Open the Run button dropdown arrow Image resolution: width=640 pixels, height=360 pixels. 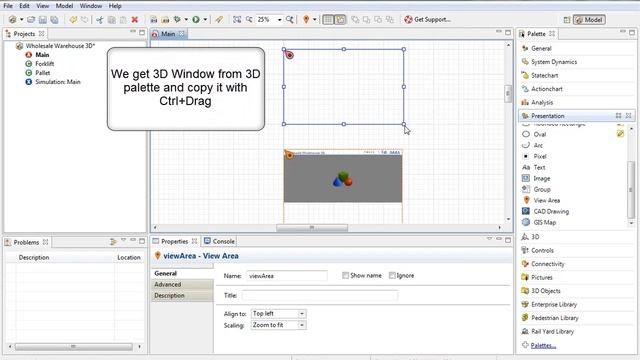(x=205, y=19)
